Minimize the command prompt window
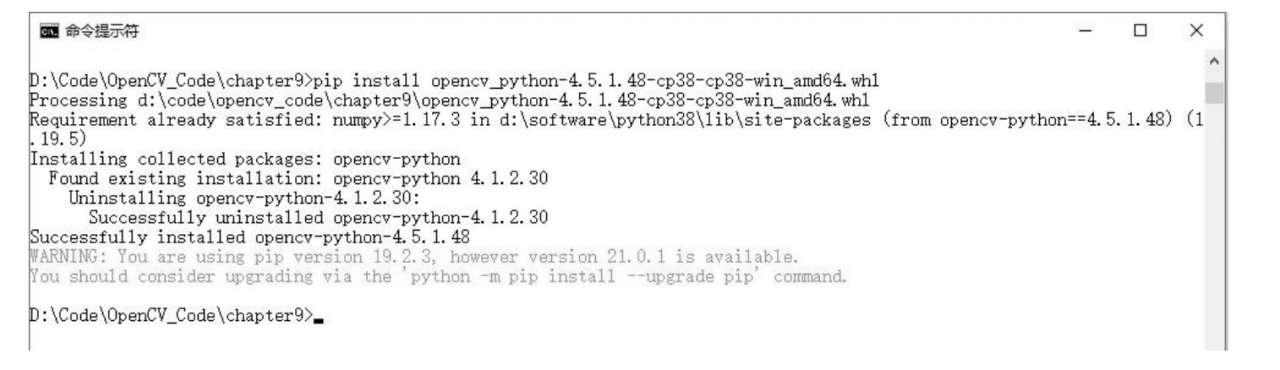Viewport: 1280px width, 370px height. coord(1086,31)
